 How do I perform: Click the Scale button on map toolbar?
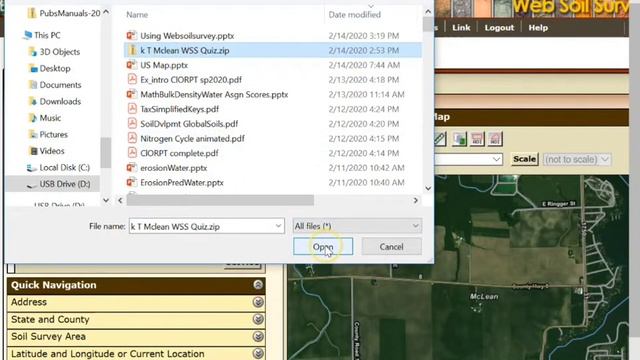pos(524,159)
